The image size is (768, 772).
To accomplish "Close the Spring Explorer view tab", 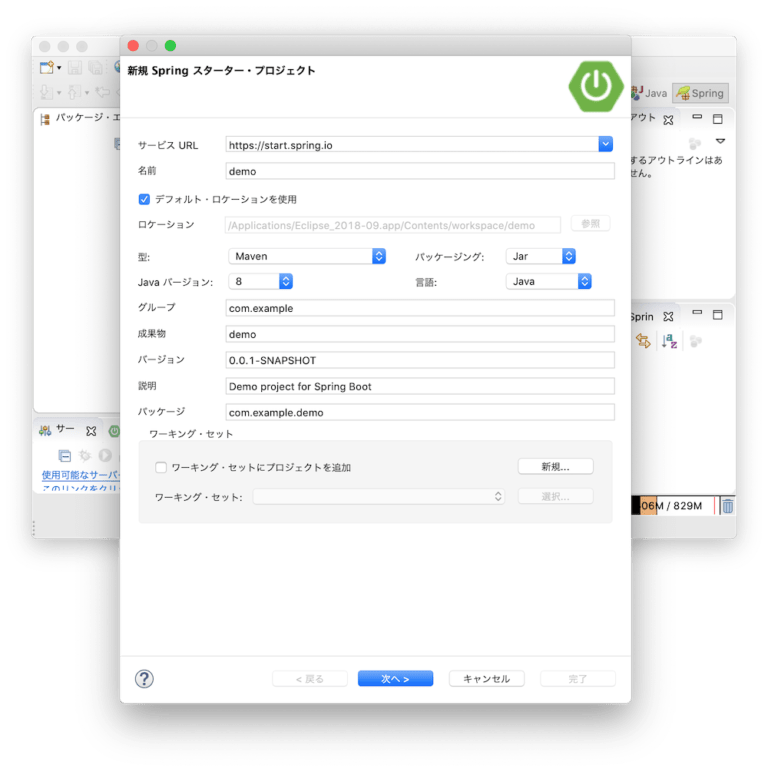I will pos(668,317).
